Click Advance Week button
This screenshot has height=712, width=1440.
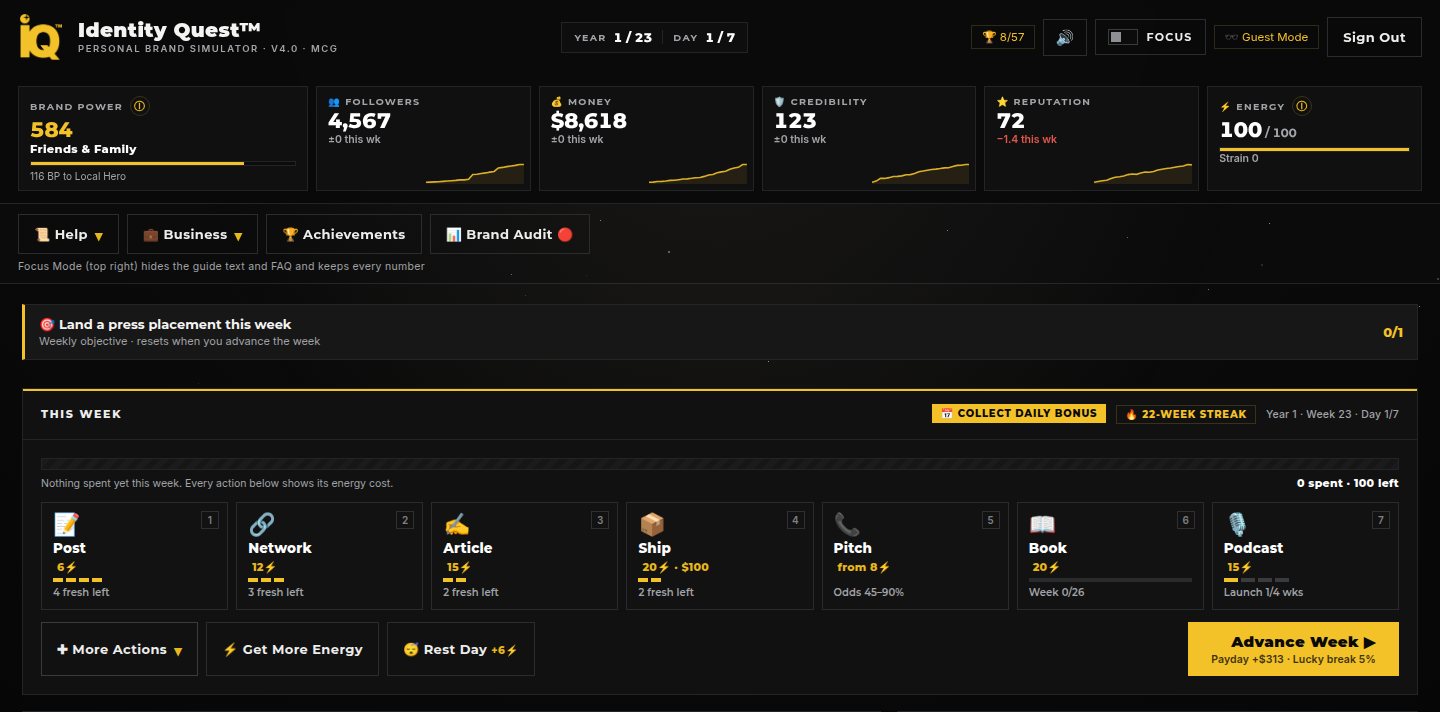1293,649
